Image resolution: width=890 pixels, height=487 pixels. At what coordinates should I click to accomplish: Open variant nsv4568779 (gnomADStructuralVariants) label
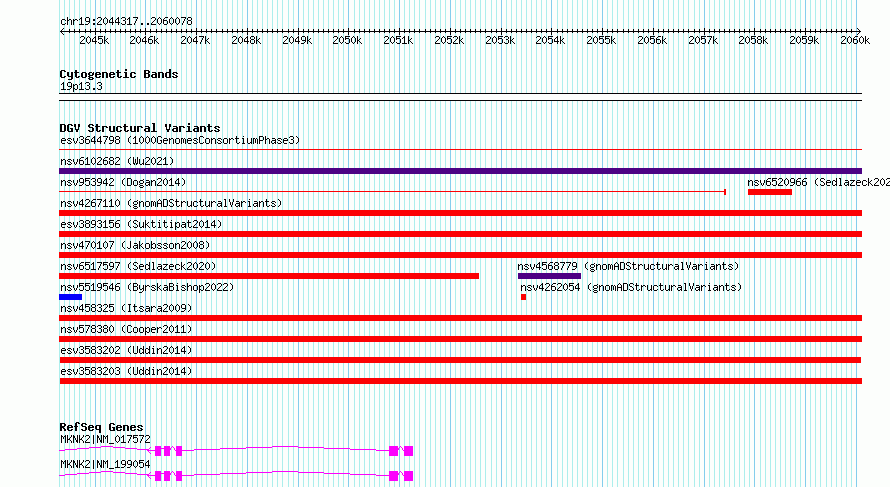pyautogui.click(x=628, y=266)
